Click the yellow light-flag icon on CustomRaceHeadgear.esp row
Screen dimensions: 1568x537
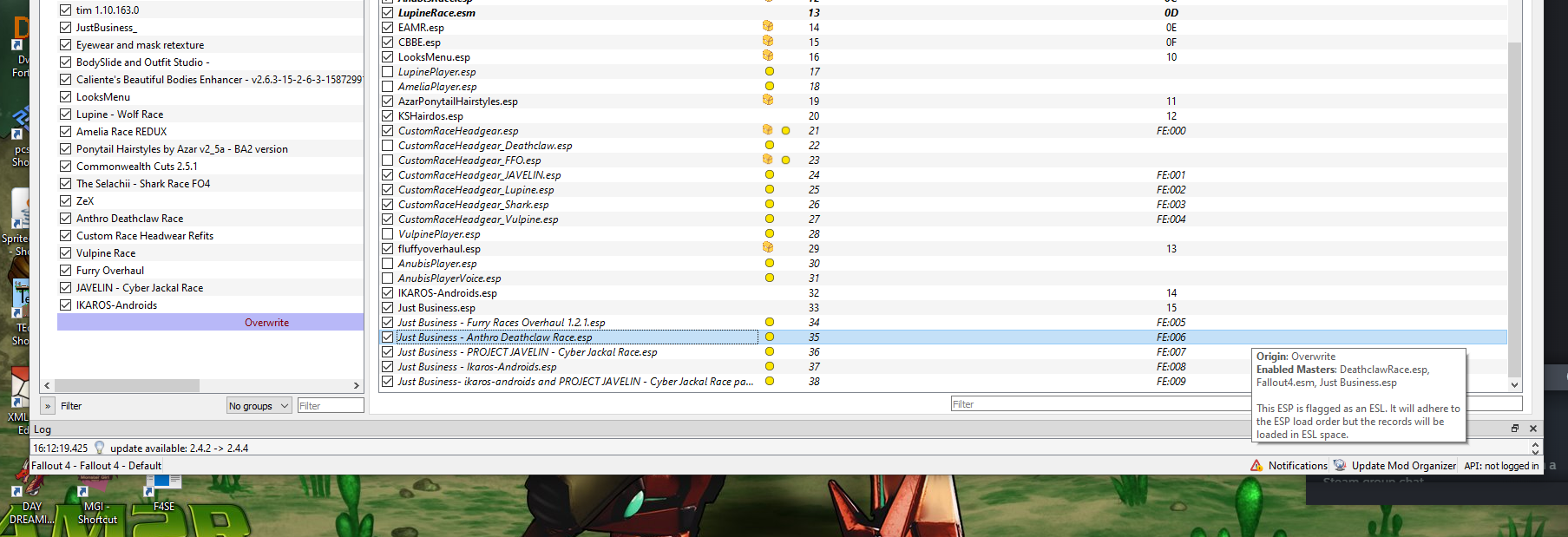pos(786,130)
